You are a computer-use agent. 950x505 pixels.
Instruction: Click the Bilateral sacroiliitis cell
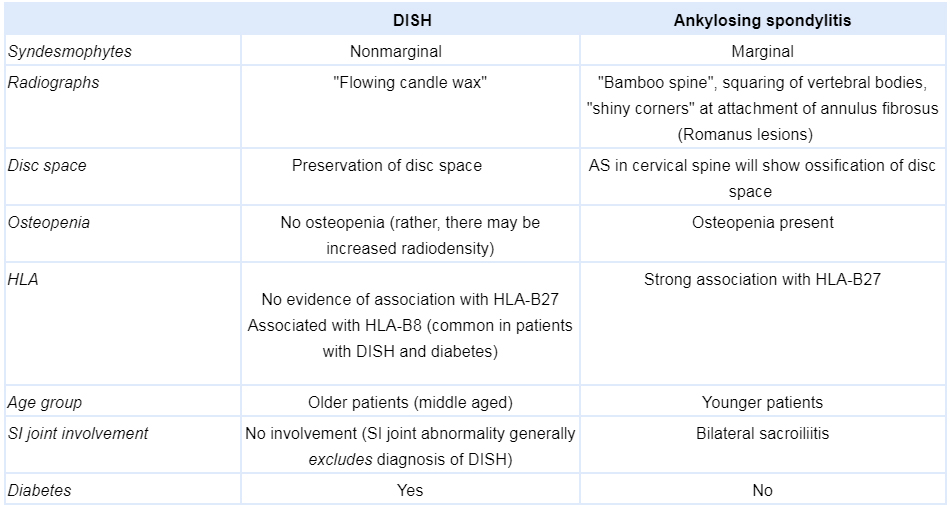(763, 433)
